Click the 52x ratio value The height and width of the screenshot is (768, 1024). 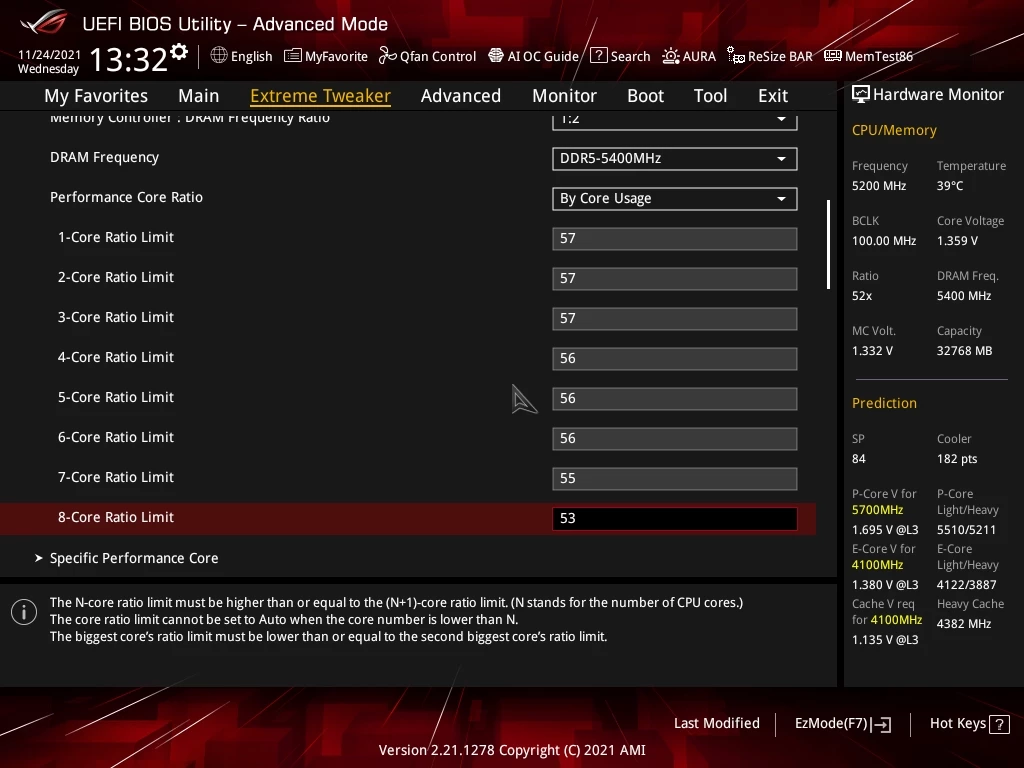(862, 296)
